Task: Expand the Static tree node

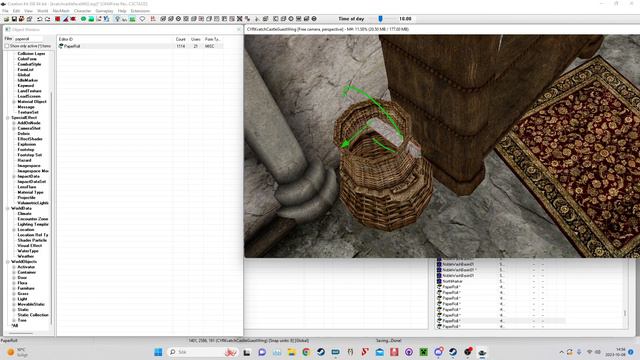Action: 14,309
